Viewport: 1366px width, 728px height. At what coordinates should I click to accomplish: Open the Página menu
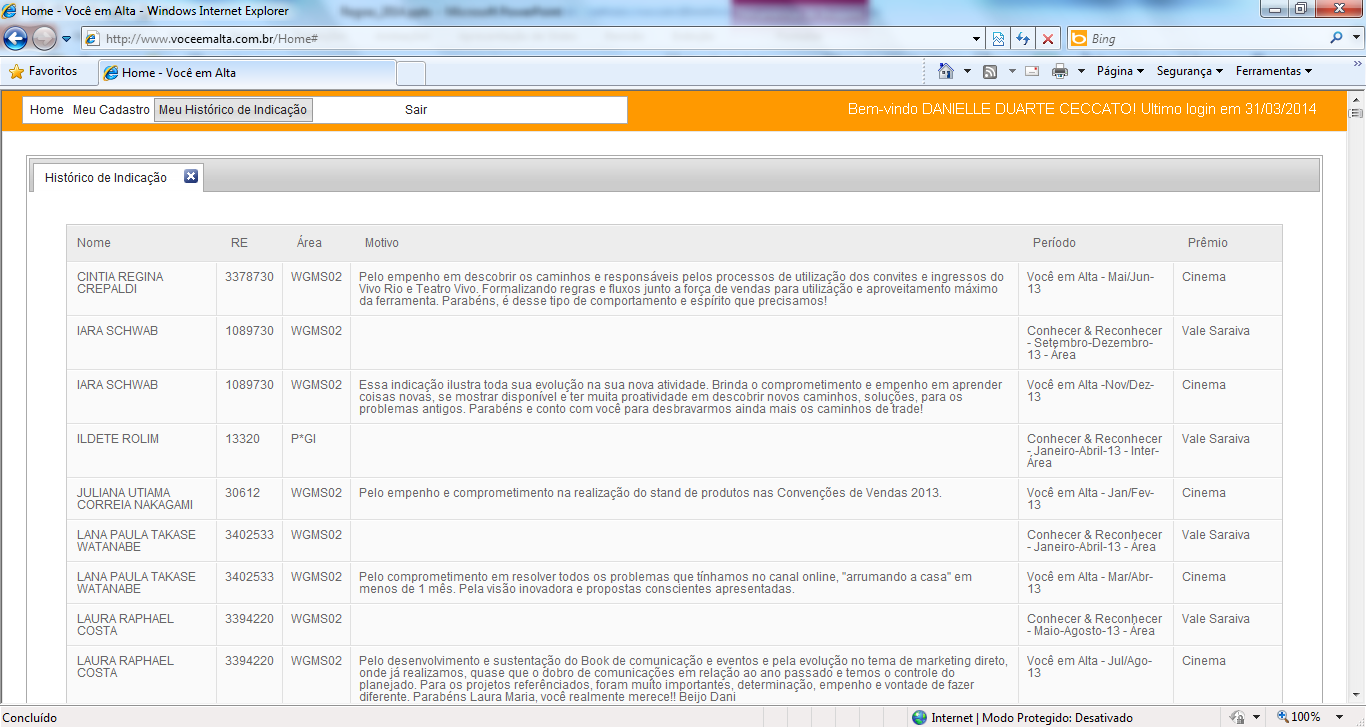(1121, 72)
